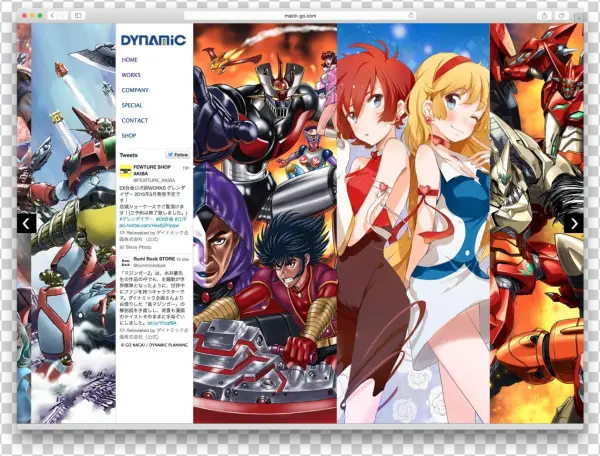Screen dimensions: 600x456
Task: Toggle the Safari sidebar button
Action: (x=78, y=15)
